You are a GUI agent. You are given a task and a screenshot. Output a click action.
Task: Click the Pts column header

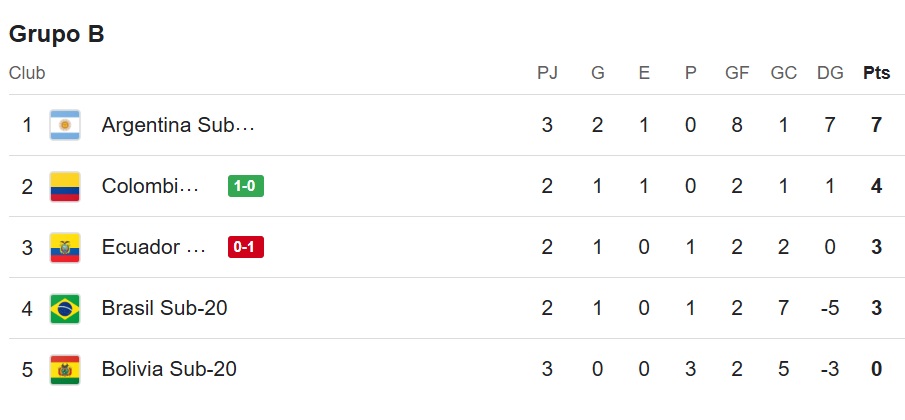tap(876, 73)
